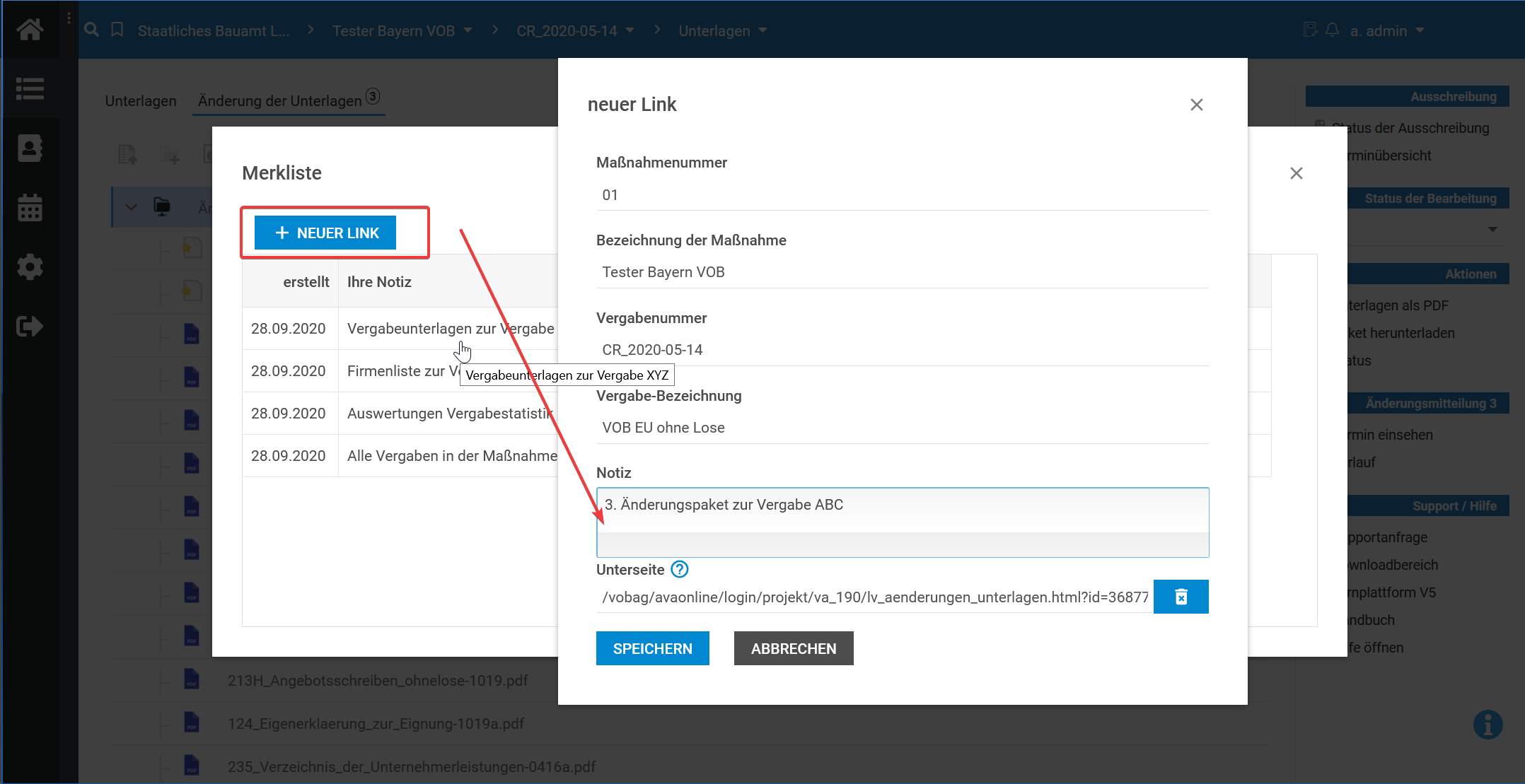1525x784 pixels.
Task: Click the PDF icon of 213H_Angebotsschreiben file
Action: point(192,679)
